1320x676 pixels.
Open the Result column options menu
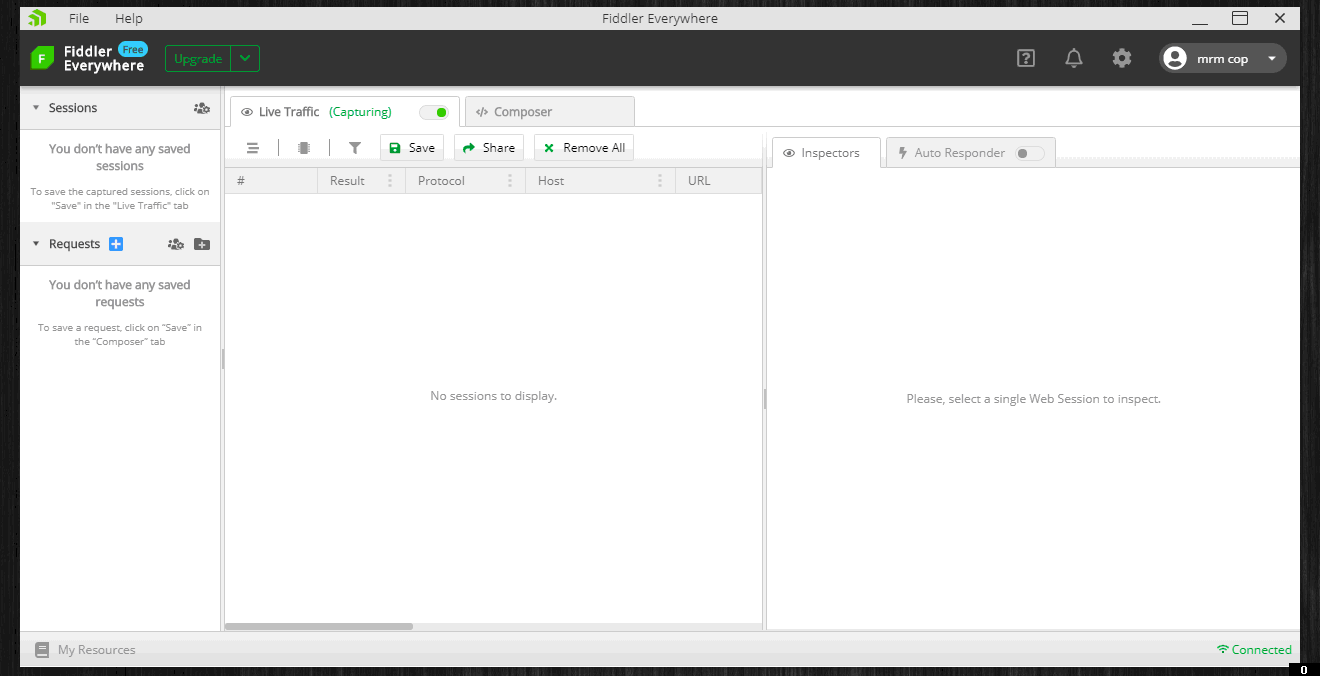(390, 181)
